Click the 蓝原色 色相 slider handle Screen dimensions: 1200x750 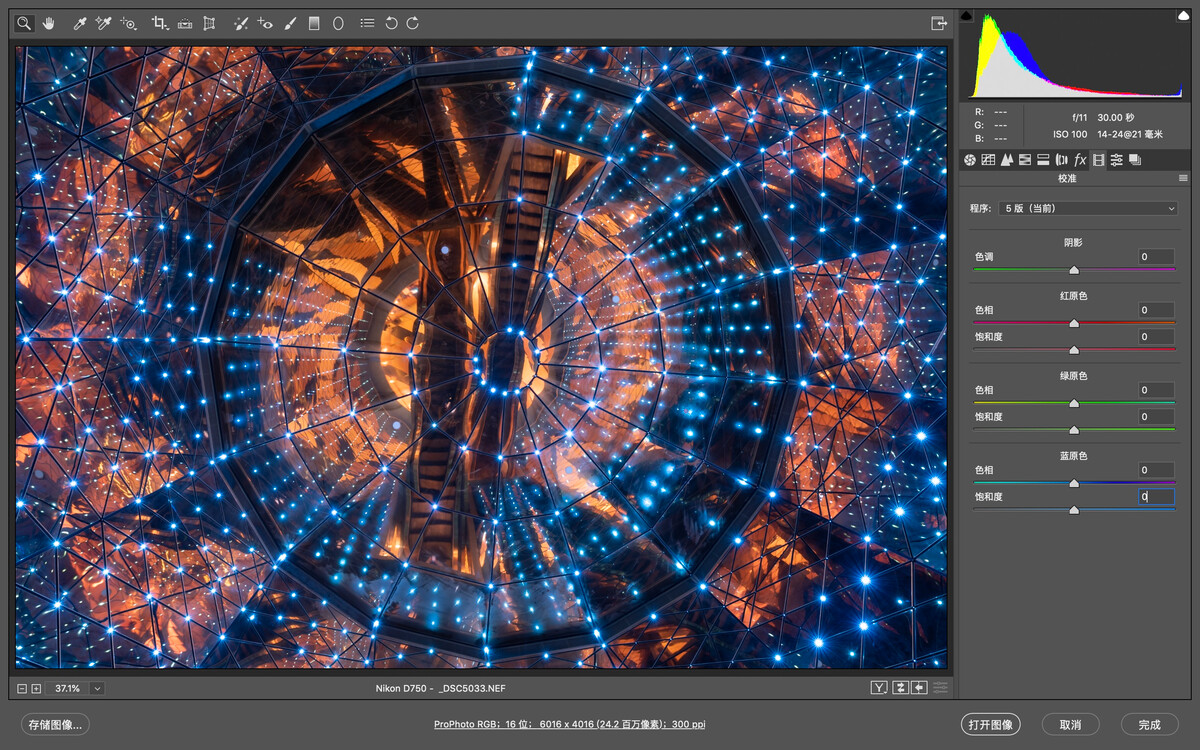(x=1074, y=483)
